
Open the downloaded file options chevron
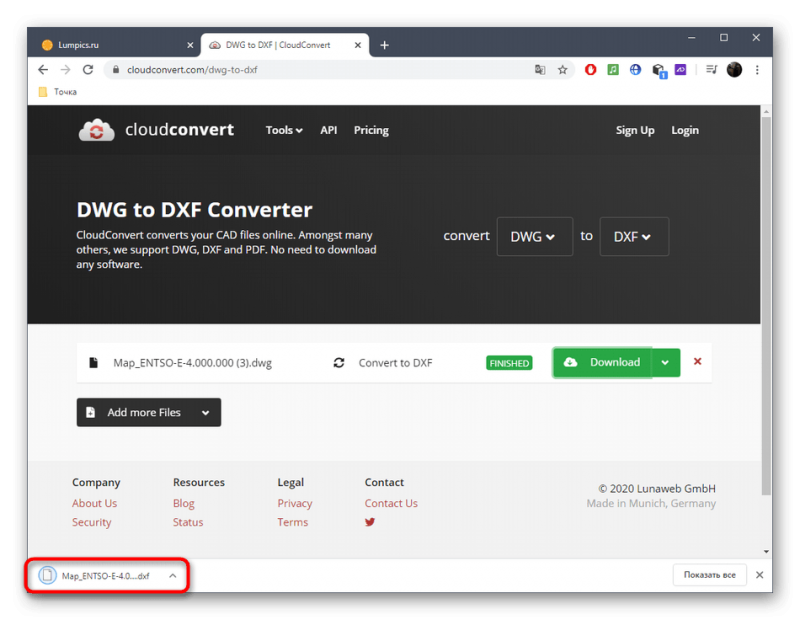coord(173,576)
